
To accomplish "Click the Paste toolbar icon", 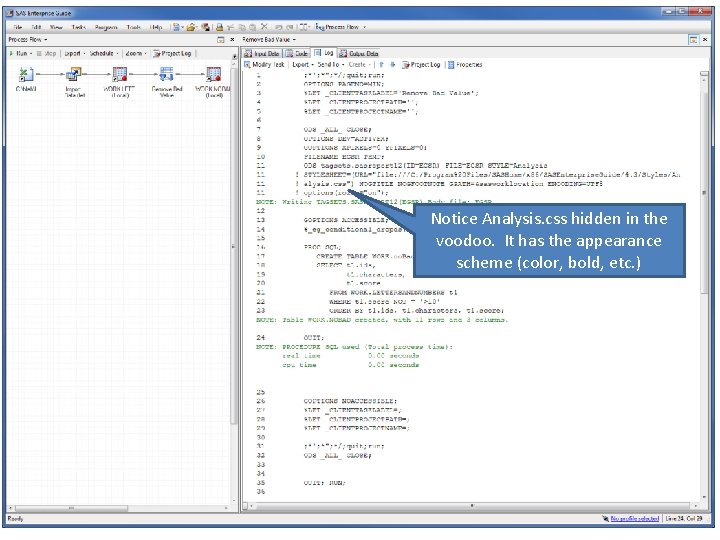I will tap(252, 27).
